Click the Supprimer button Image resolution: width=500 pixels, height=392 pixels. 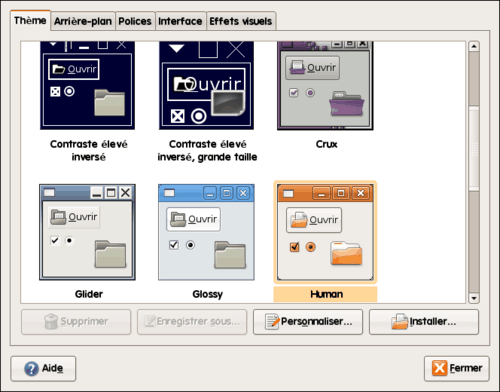pyautogui.click(x=76, y=322)
